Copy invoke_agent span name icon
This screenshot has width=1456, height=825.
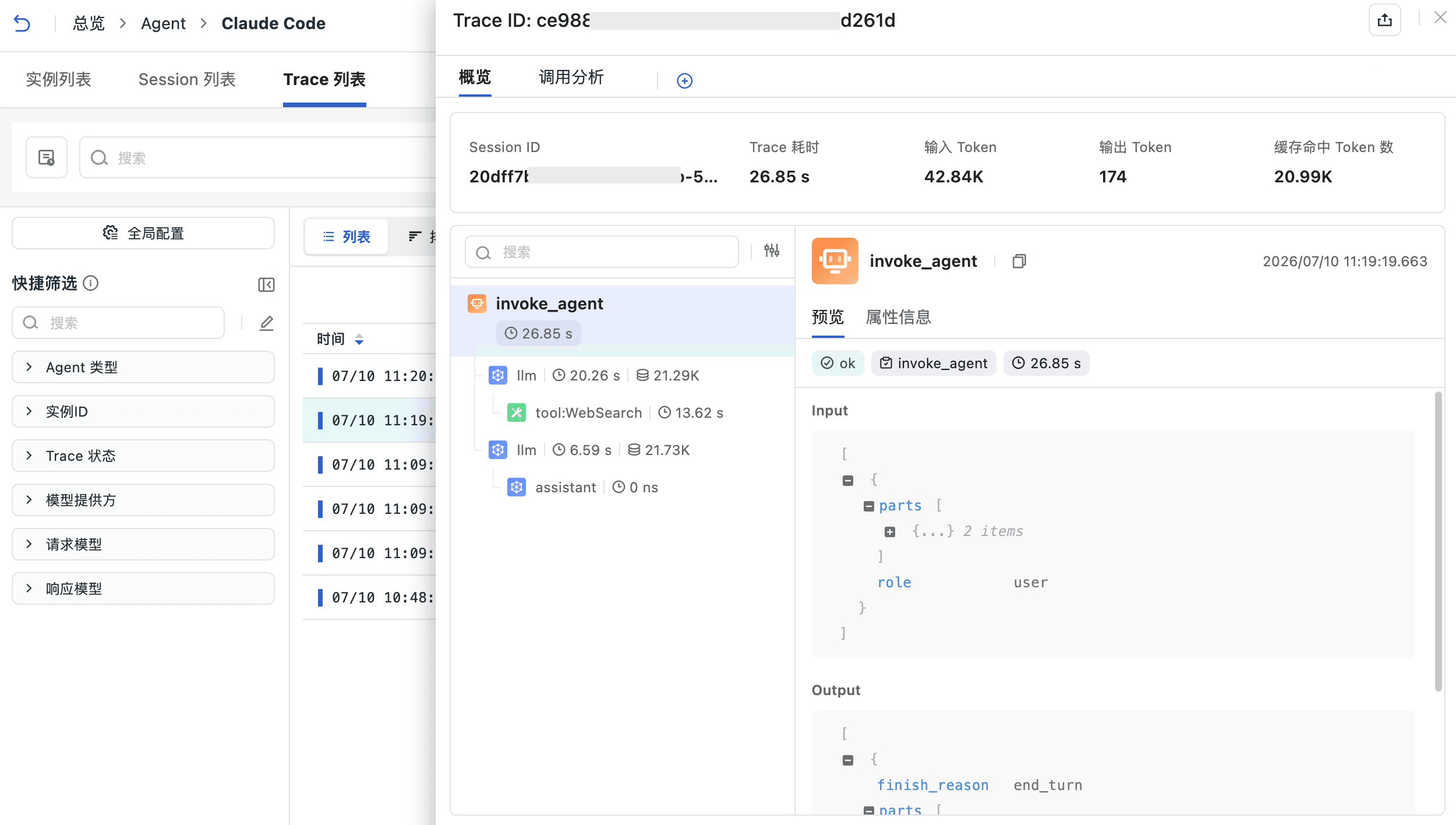tap(1019, 261)
